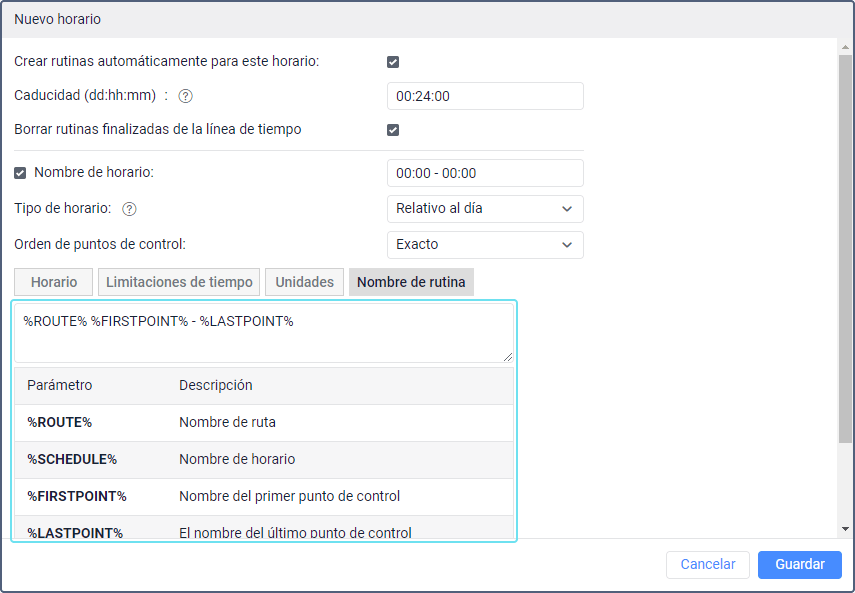The image size is (855, 593).
Task: Switch to the Horario tab
Action: pos(53,282)
